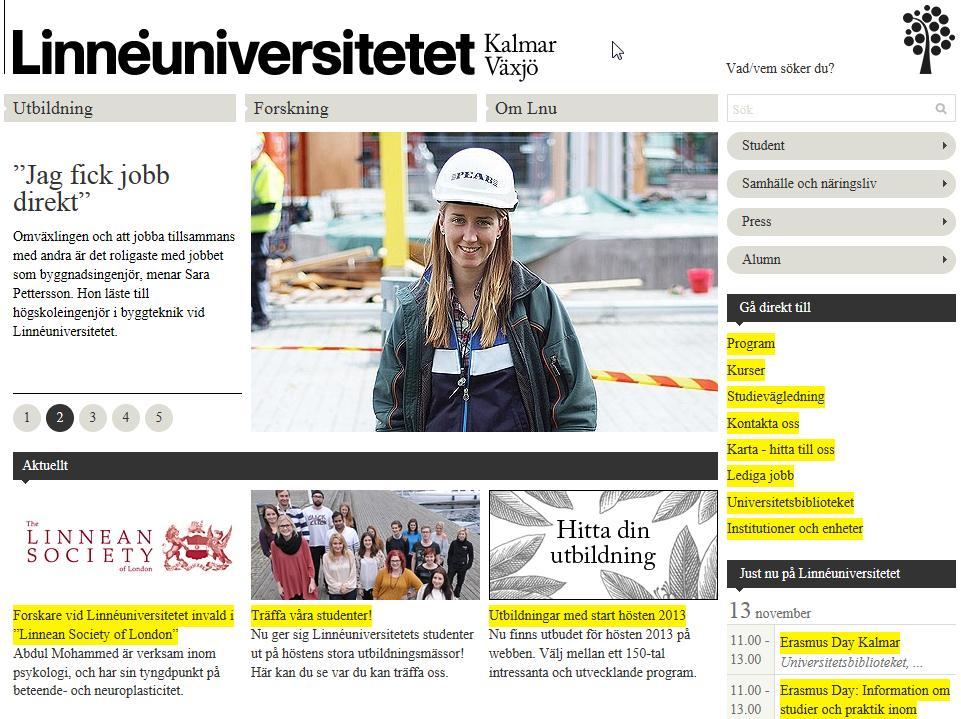Click the hero photo of Sara Pettersson
Viewport: 961px width, 719px height.
(484, 282)
